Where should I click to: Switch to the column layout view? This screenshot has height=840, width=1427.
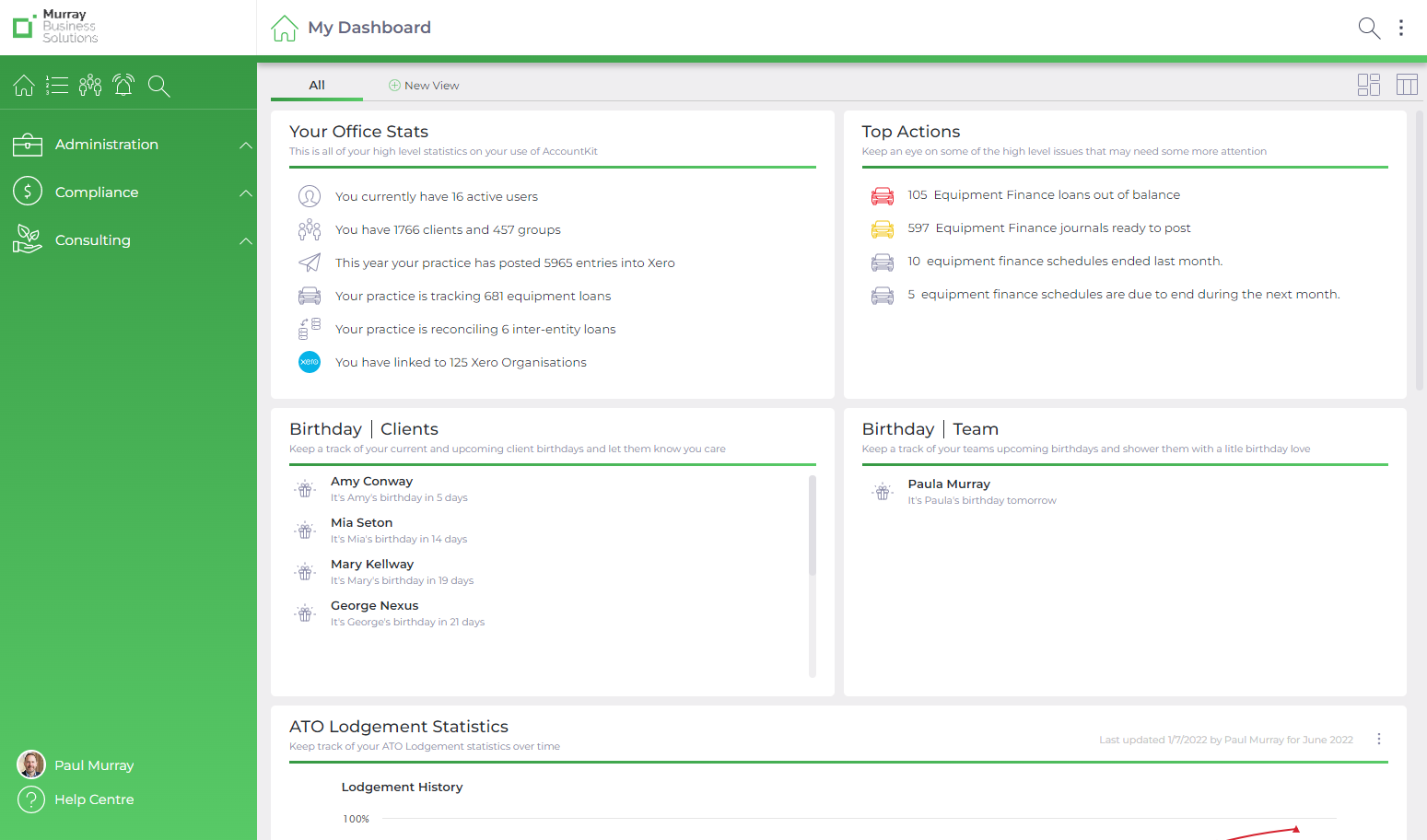1407,85
